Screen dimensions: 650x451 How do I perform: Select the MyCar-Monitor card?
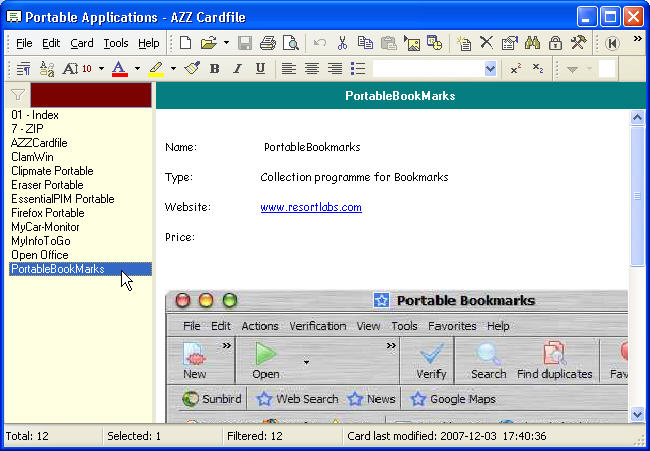(80, 227)
